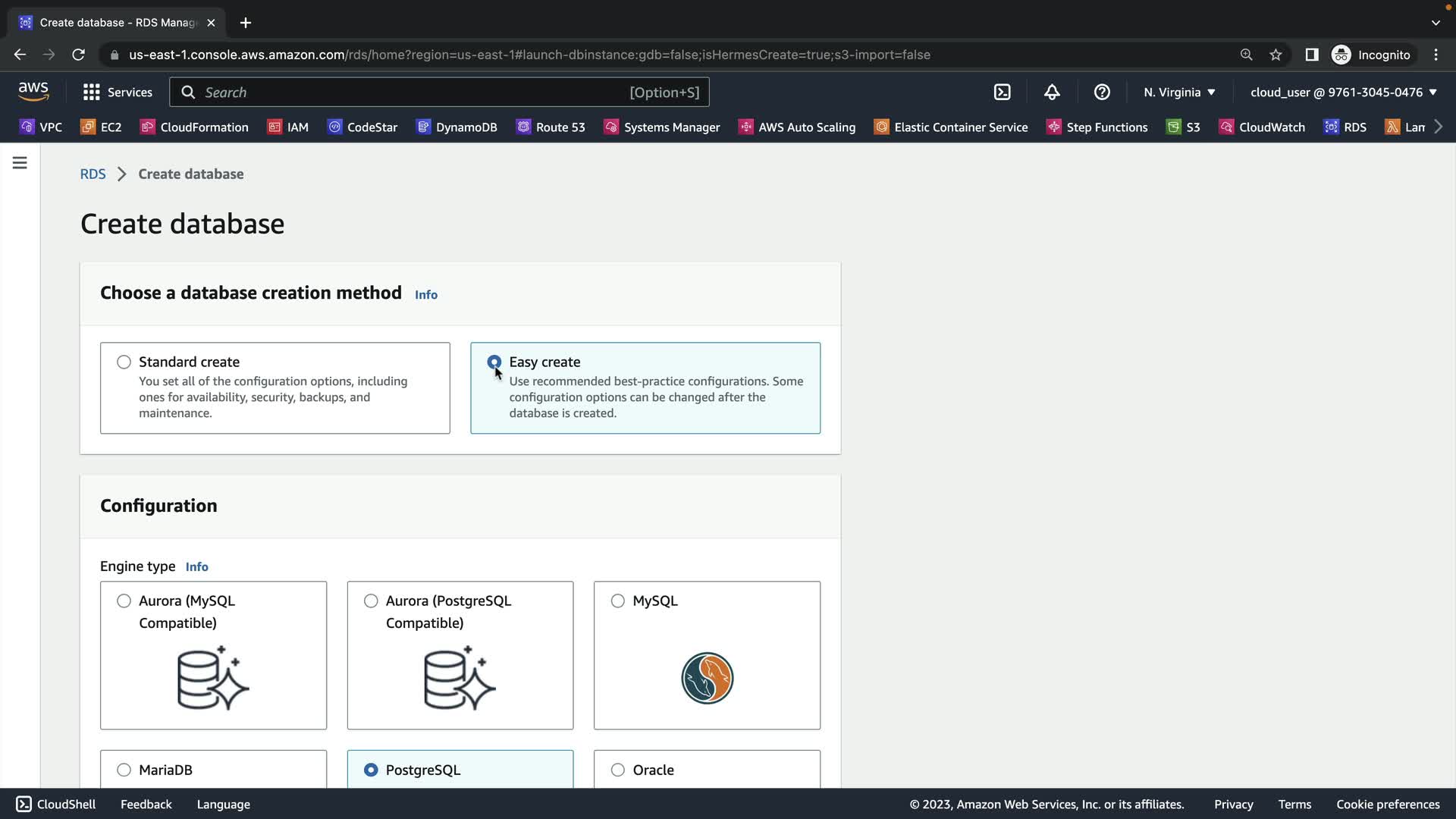Click the AWS logo home icon
Screen dimensions: 1456x819
33,92
